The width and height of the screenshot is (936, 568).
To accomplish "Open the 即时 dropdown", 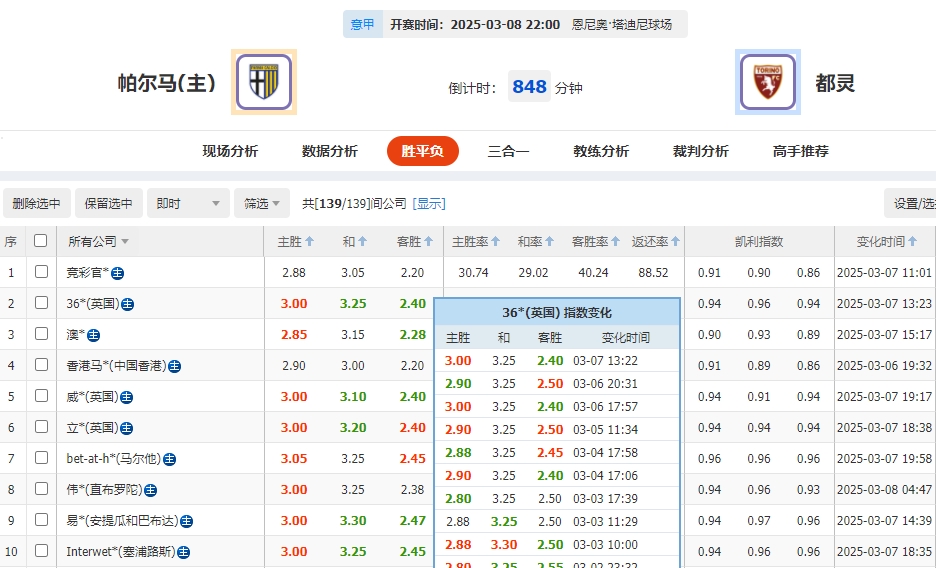I will [188, 204].
